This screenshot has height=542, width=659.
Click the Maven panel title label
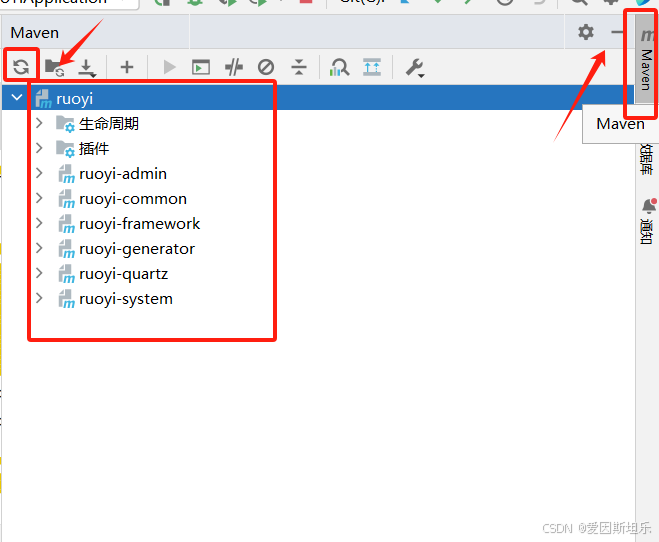(x=34, y=32)
